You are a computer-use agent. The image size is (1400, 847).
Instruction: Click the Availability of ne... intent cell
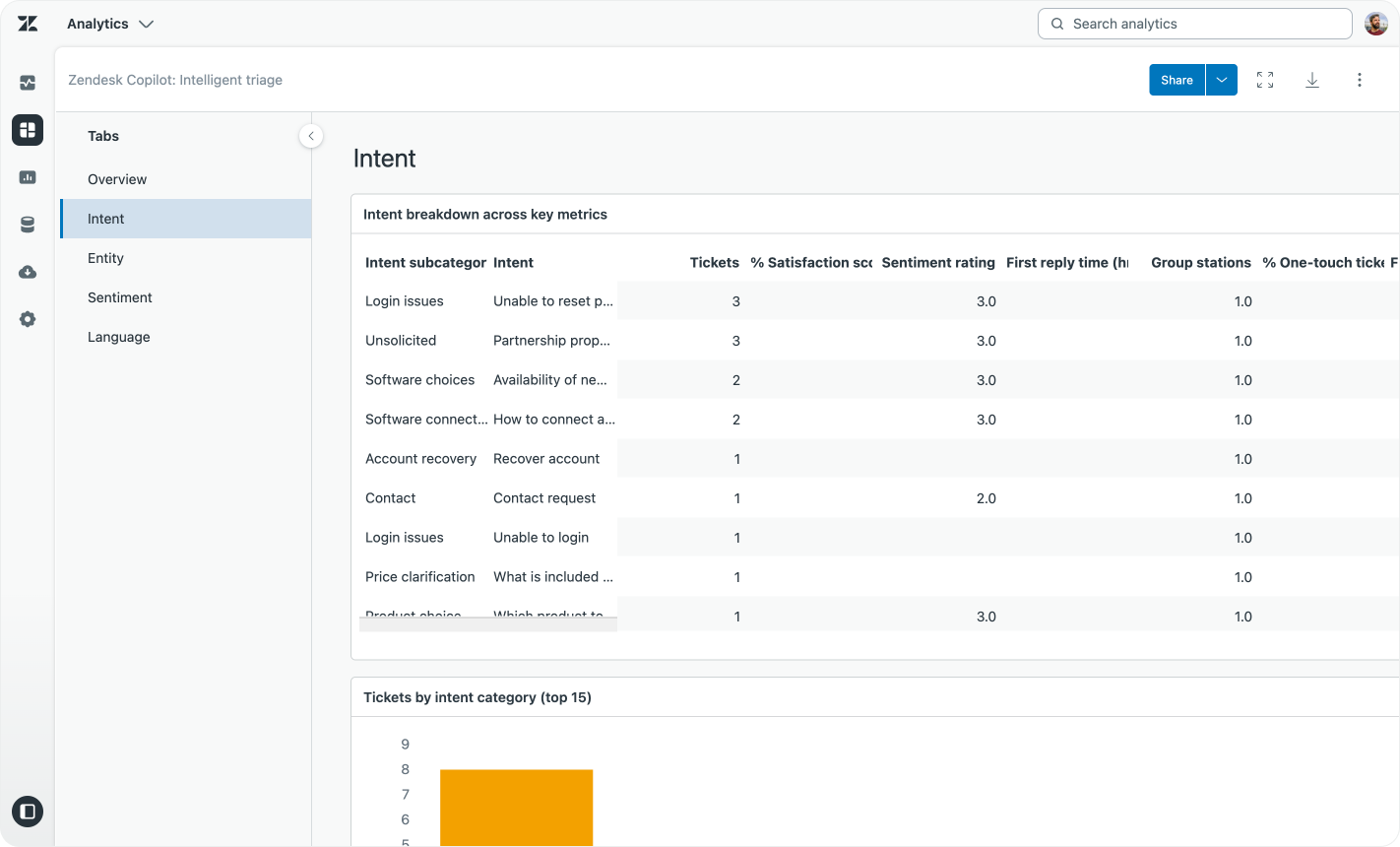(x=550, y=380)
